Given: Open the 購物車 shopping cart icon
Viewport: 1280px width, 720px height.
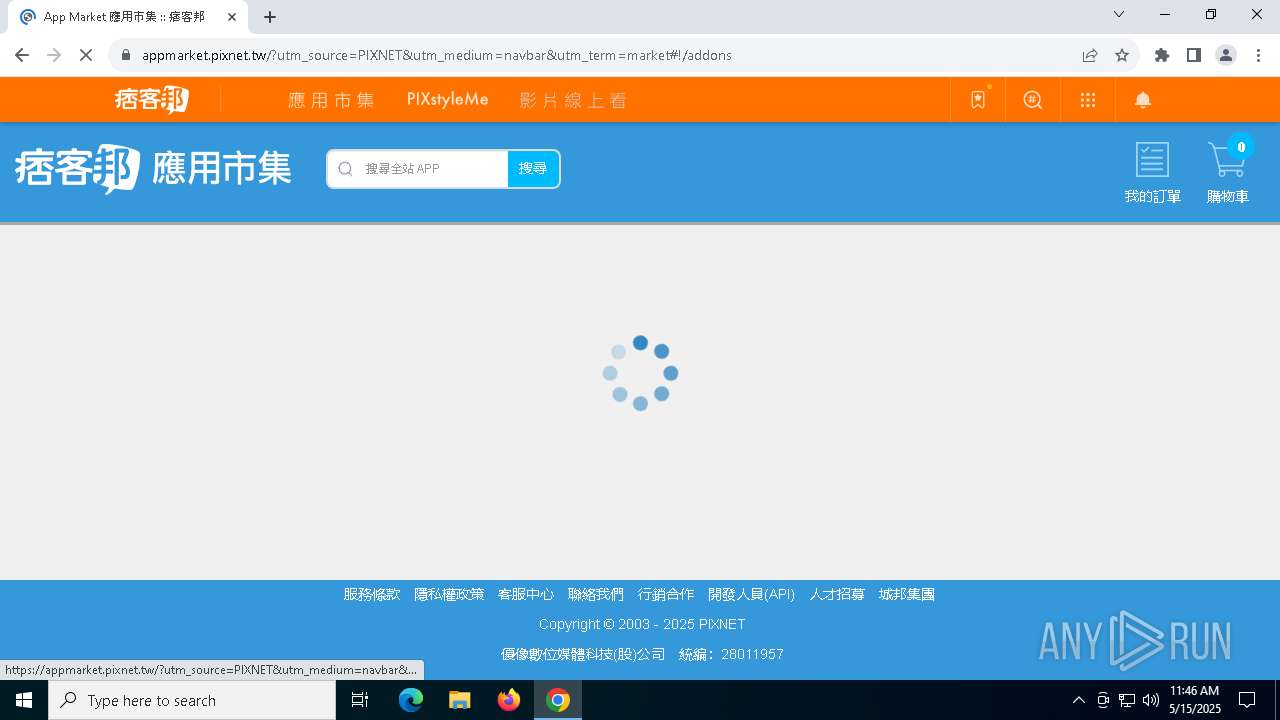Looking at the screenshot, I should [1228, 173].
